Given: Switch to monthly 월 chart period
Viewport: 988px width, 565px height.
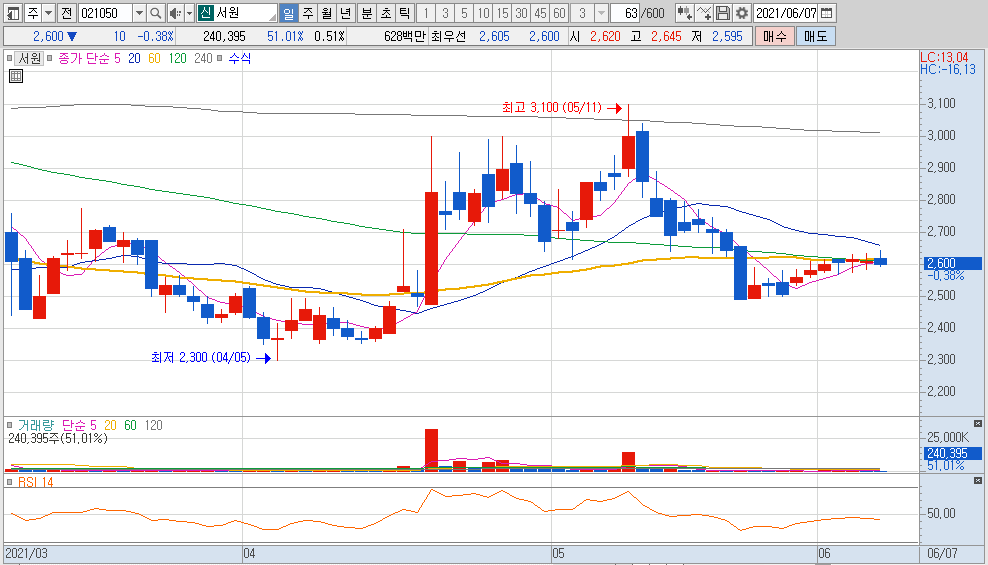Looking at the screenshot, I should pyautogui.click(x=326, y=13).
